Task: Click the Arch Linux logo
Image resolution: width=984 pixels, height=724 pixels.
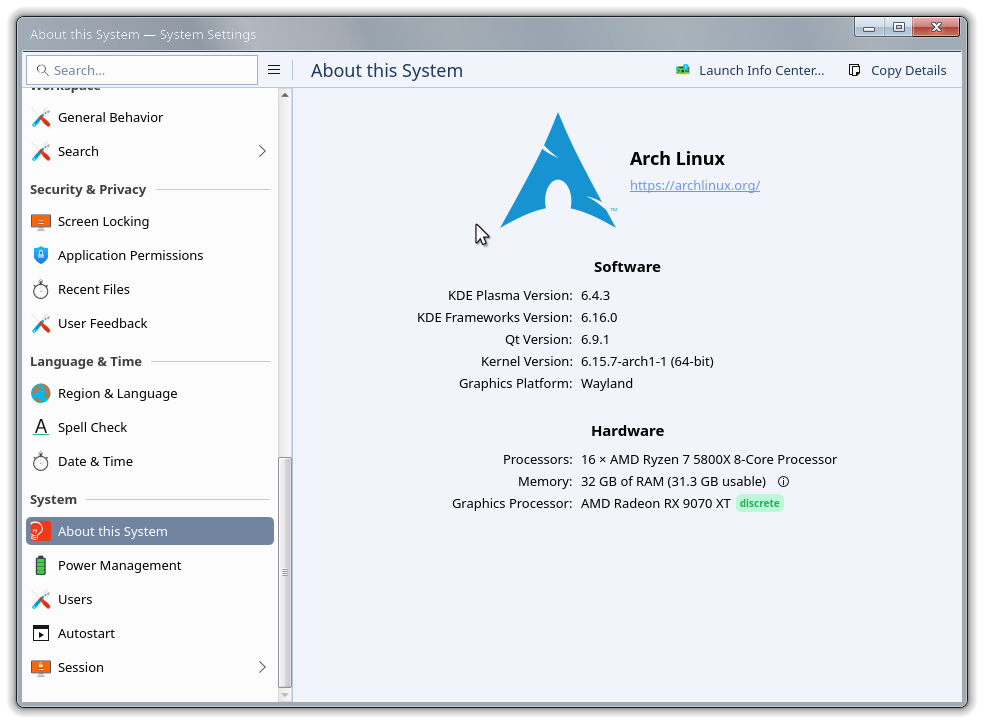Action: pyautogui.click(x=558, y=170)
